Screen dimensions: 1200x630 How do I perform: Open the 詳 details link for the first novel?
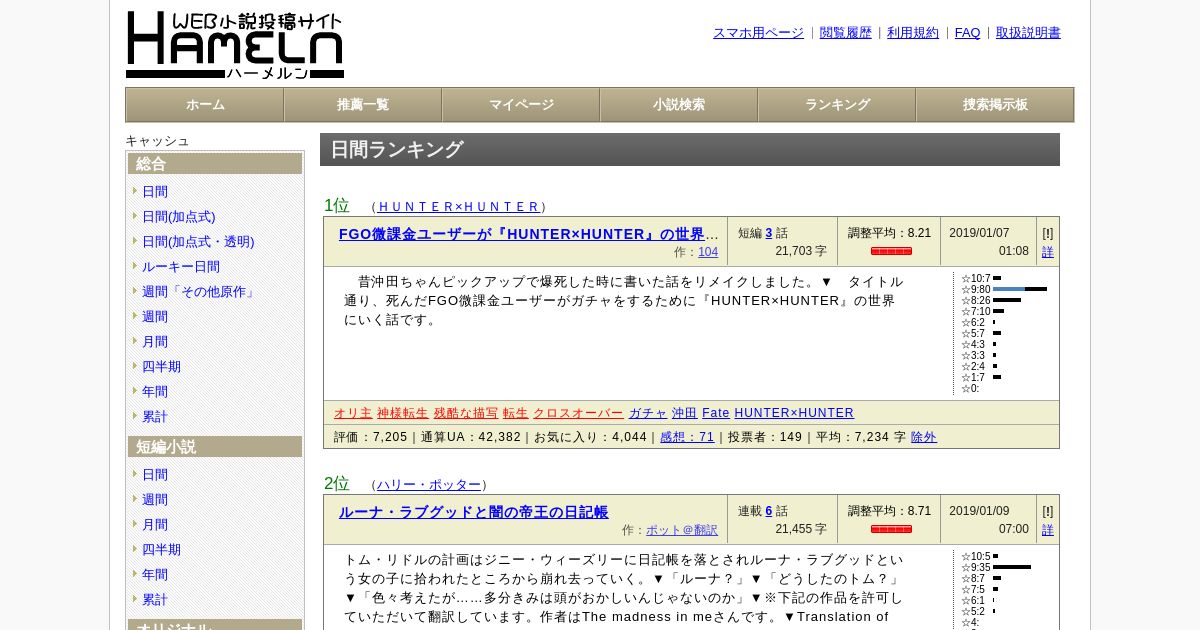pos(1048,252)
